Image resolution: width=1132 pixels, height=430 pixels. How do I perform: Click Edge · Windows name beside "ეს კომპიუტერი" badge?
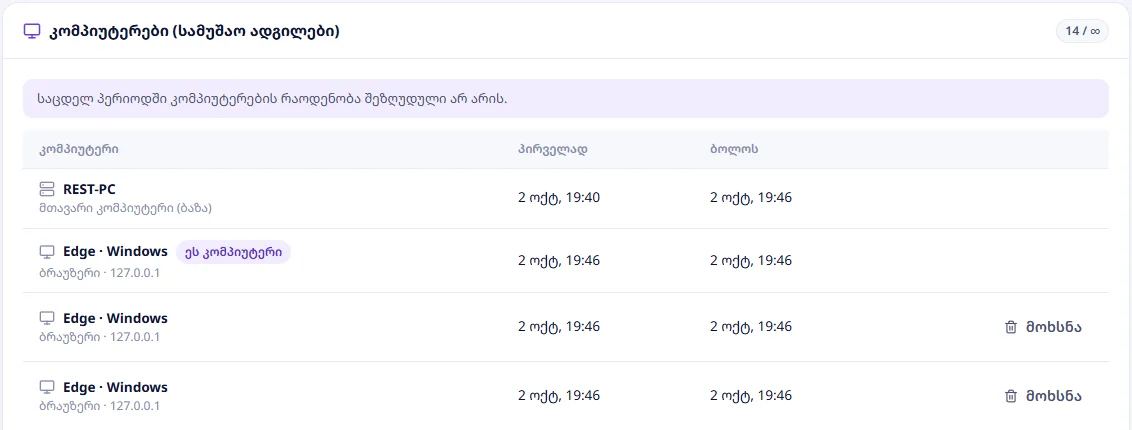(x=116, y=252)
